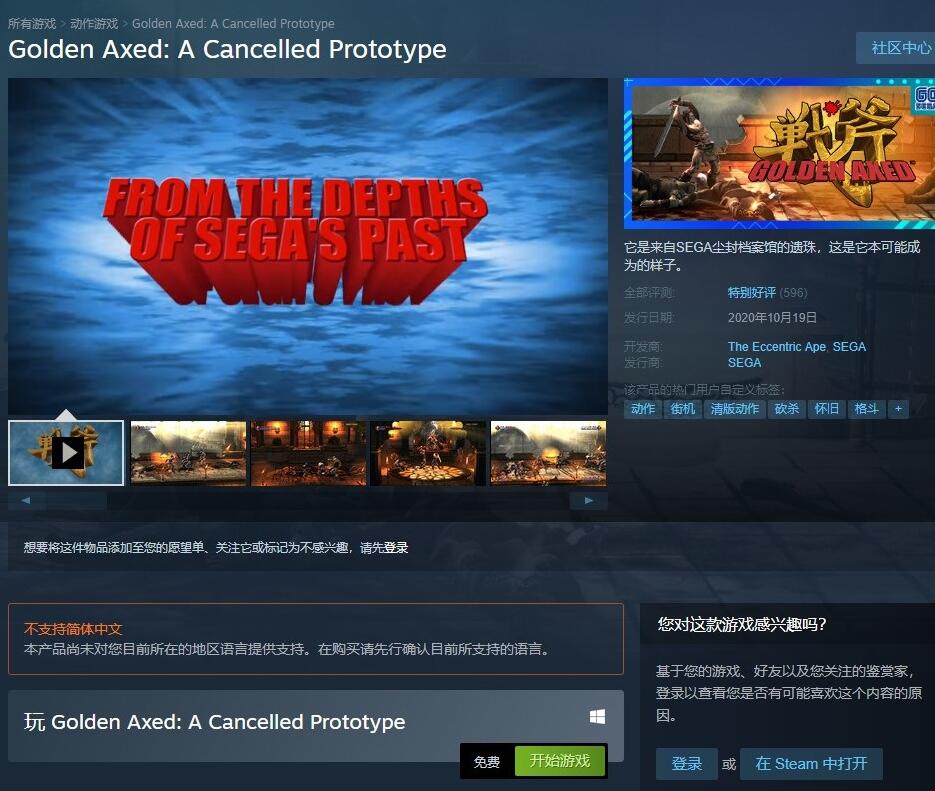Play the trailer video thumbnail
This screenshot has width=935, height=791.
[66, 453]
